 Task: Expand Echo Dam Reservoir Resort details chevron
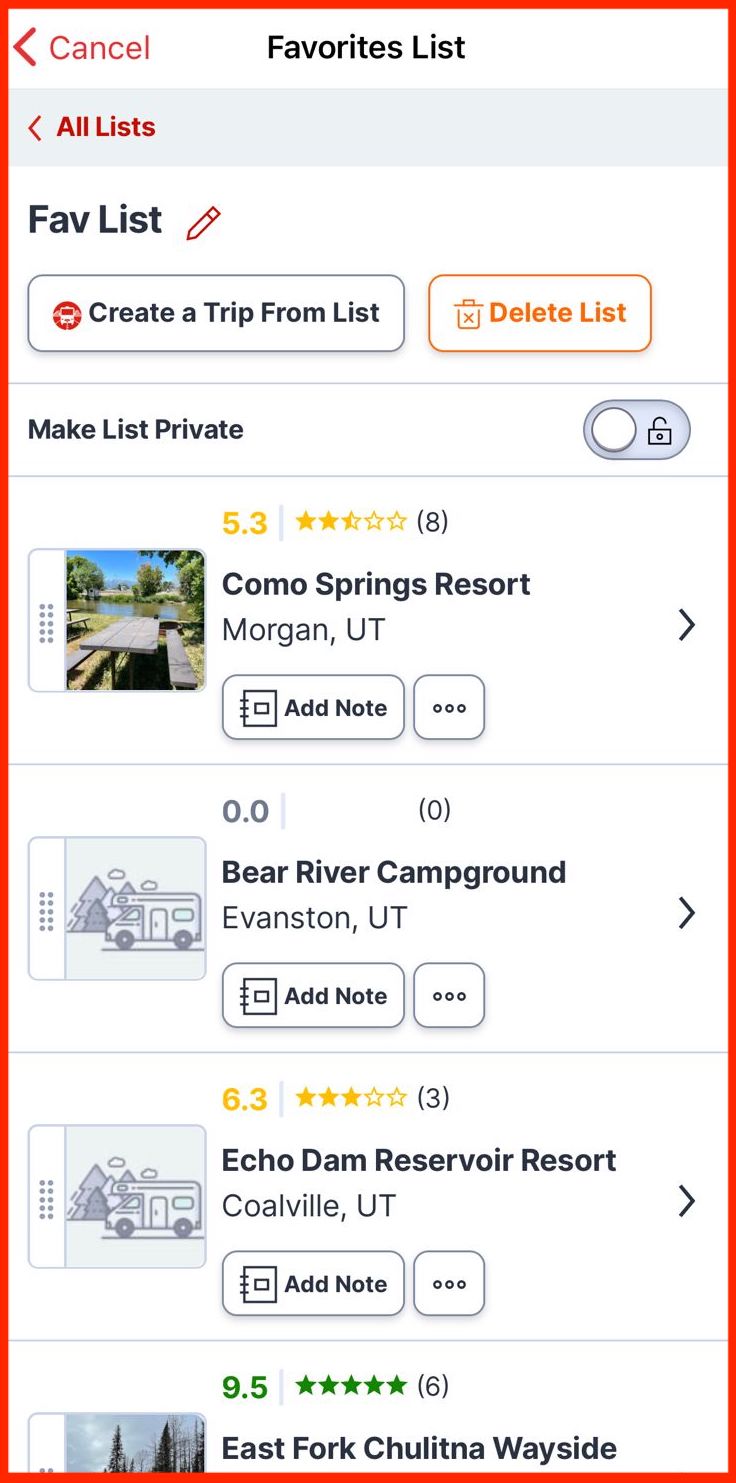(x=686, y=1201)
